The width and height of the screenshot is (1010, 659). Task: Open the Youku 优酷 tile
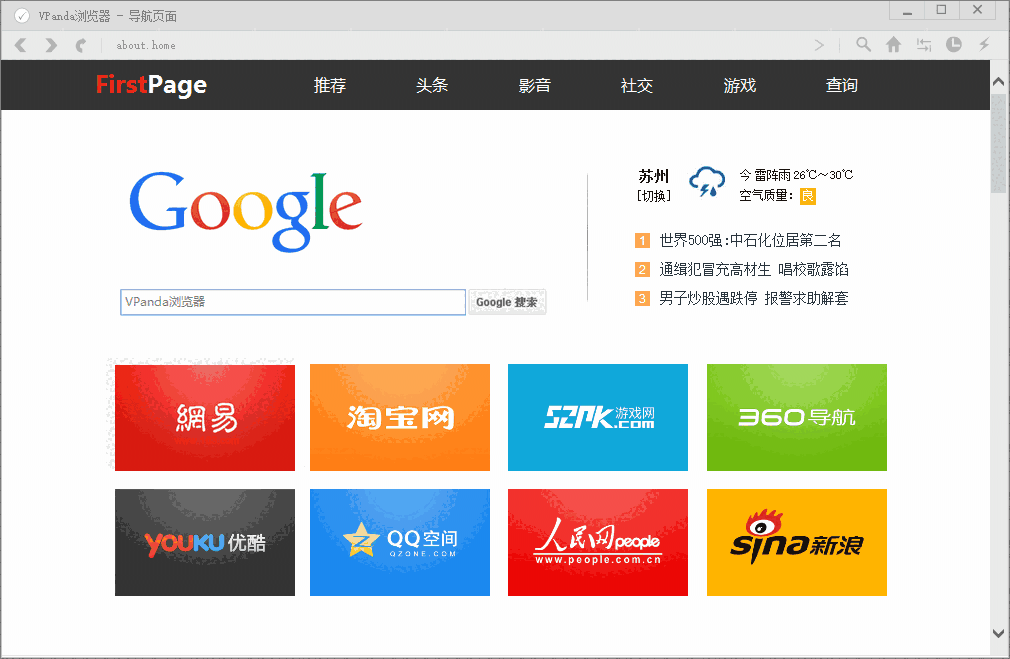coord(205,542)
